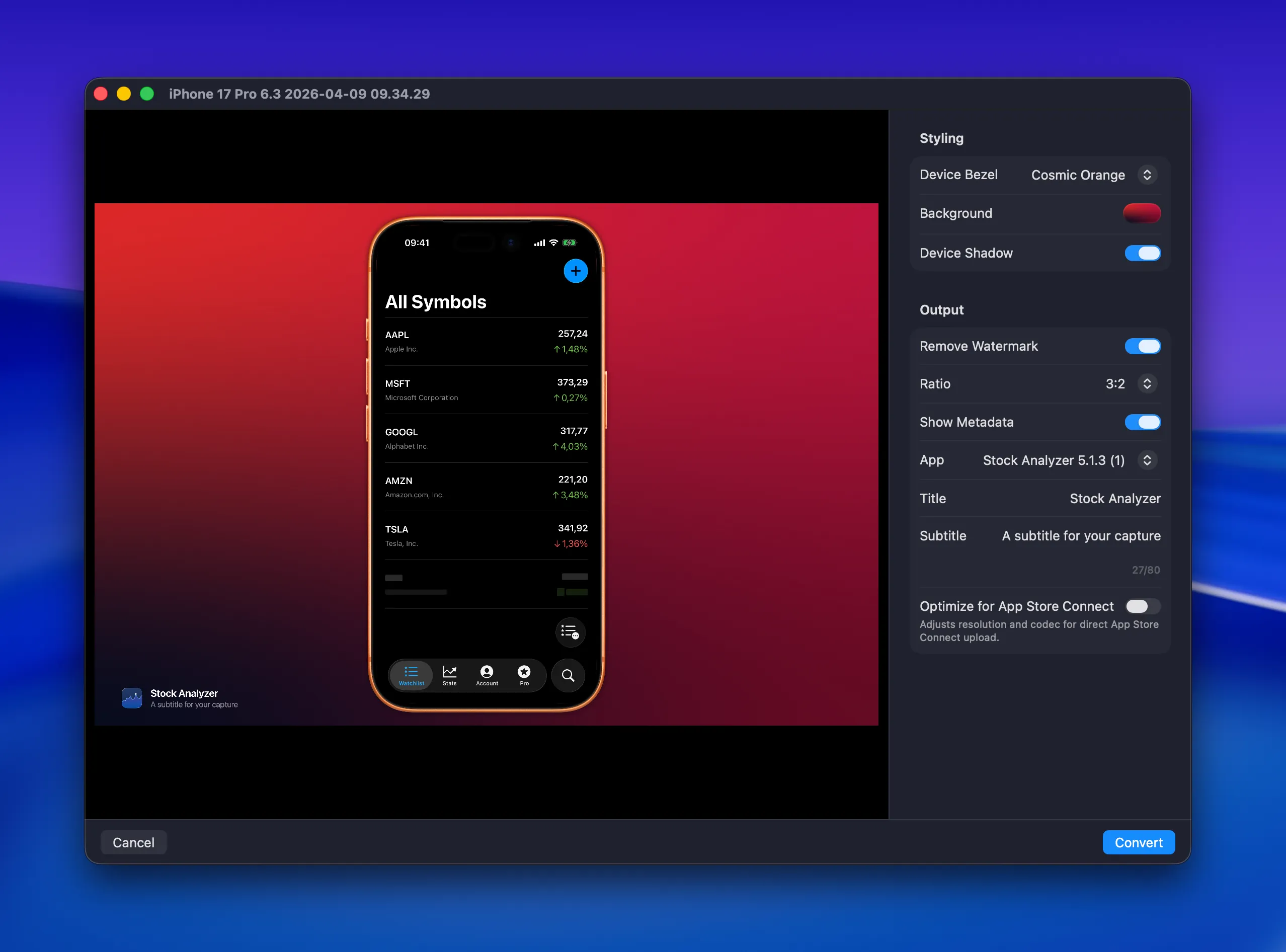This screenshot has width=1286, height=952.
Task: Open the red Background color swatch
Action: click(x=1142, y=213)
